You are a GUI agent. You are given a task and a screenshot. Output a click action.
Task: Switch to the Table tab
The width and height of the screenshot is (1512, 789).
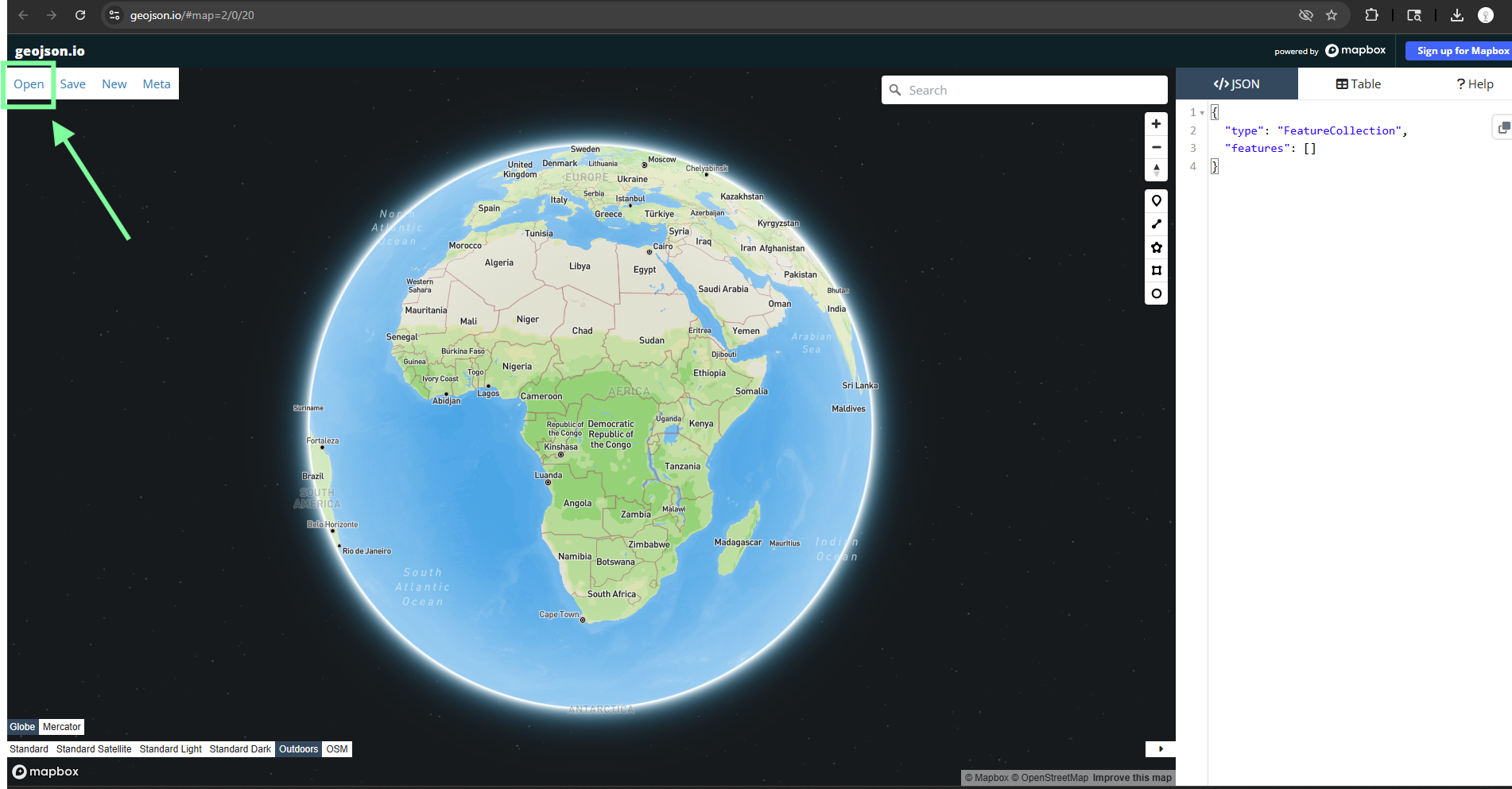click(1358, 84)
